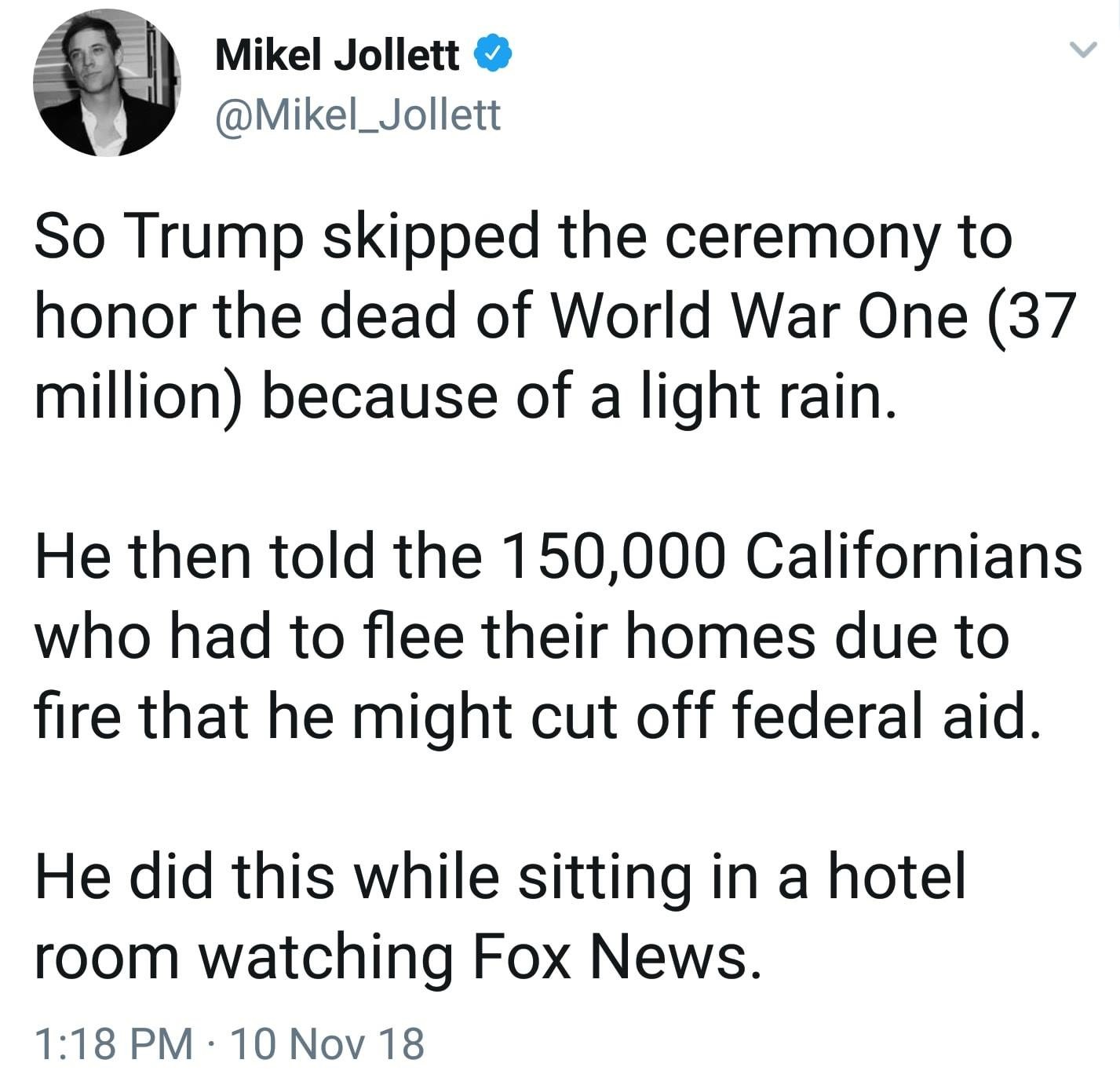
Task: Open the @Mikel_Jollett handle link
Action: [358, 115]
